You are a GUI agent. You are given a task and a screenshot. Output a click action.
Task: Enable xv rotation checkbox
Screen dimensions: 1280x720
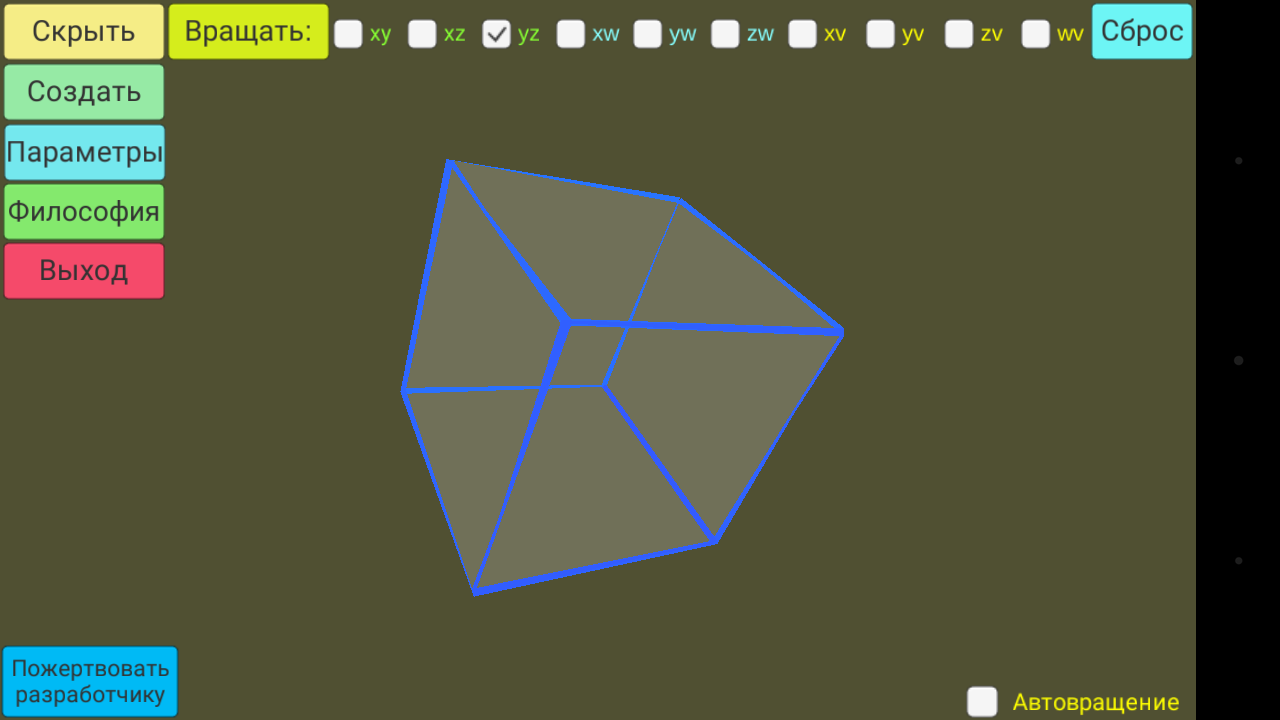click(802, 34)
